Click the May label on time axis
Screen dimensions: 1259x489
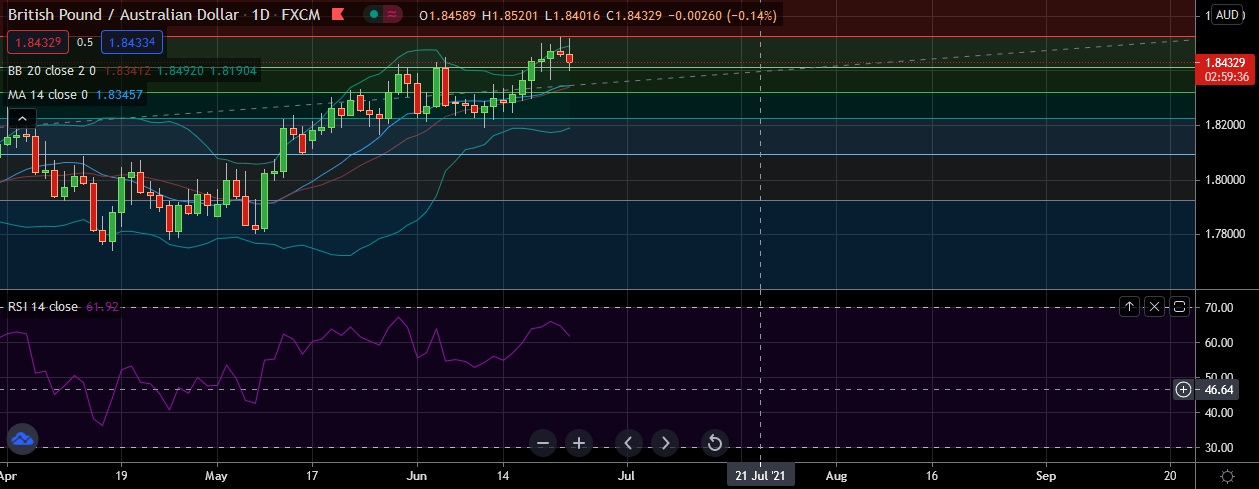218,476
